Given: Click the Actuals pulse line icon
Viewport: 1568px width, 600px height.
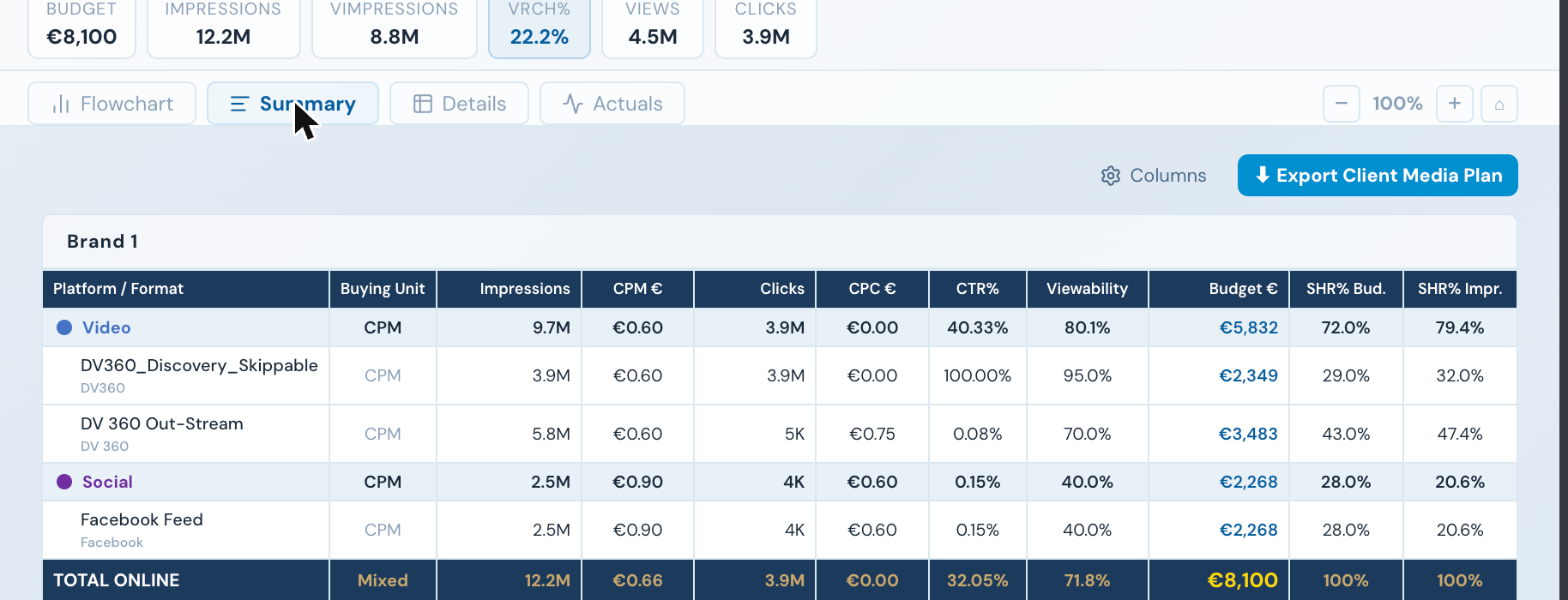Looking at the screenshot, I should pyautogui.click(x=573, y=104).
